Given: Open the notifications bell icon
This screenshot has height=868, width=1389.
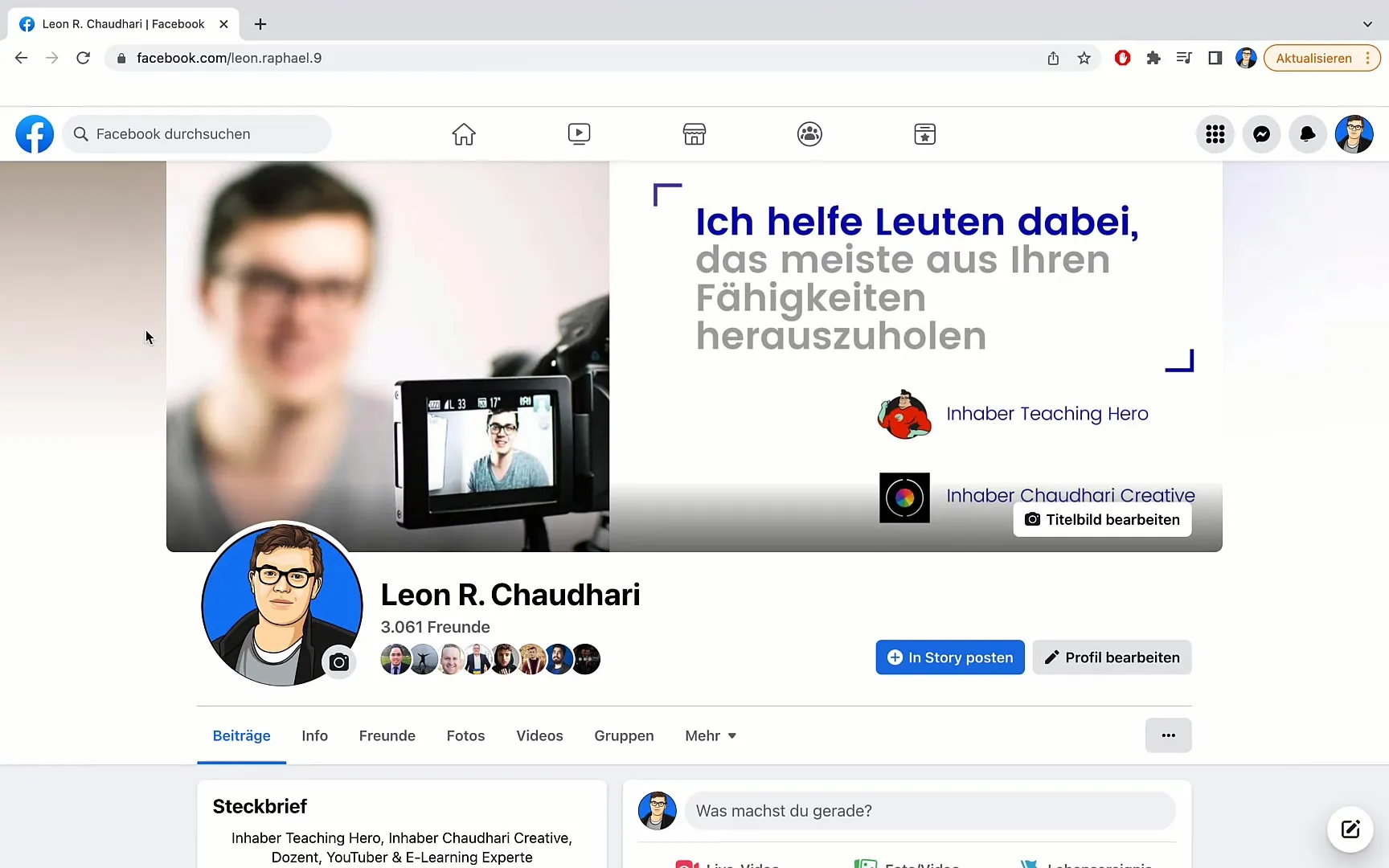Looking at the screenshot, I should pos(1308,134).
